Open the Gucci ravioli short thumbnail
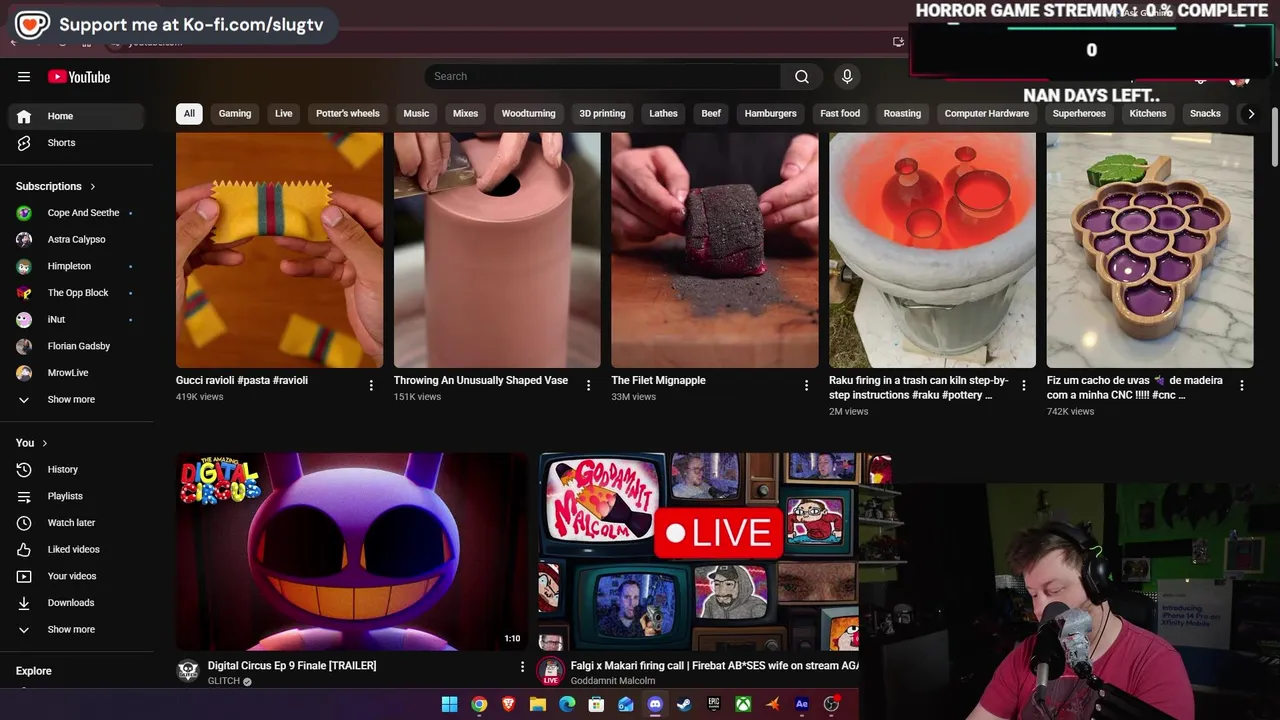The width and height of the screenshot is (1280, 720). (279, 250)
